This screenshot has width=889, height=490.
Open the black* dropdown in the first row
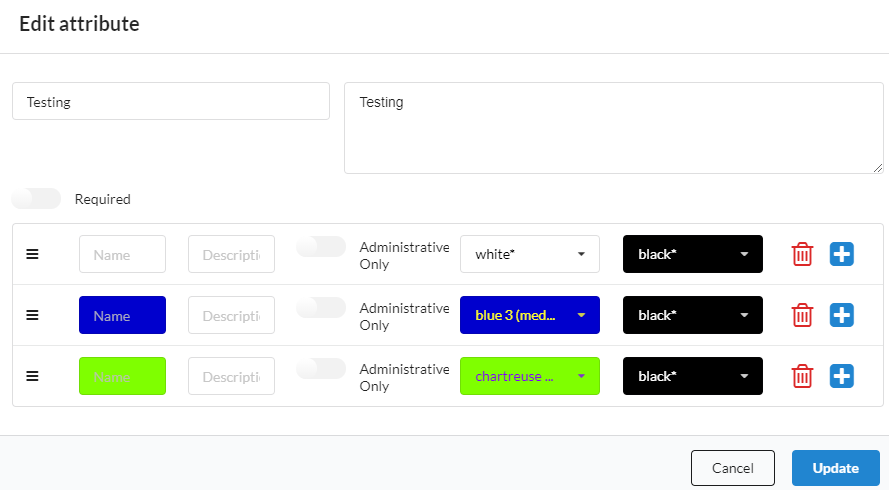coord(692,254)
